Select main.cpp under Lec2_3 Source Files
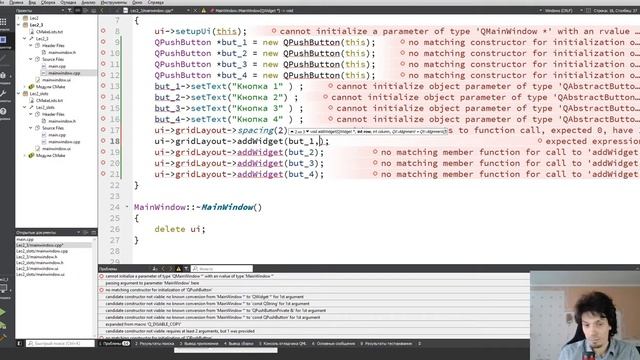The image size is (640, 360). [x=56, y=66]
